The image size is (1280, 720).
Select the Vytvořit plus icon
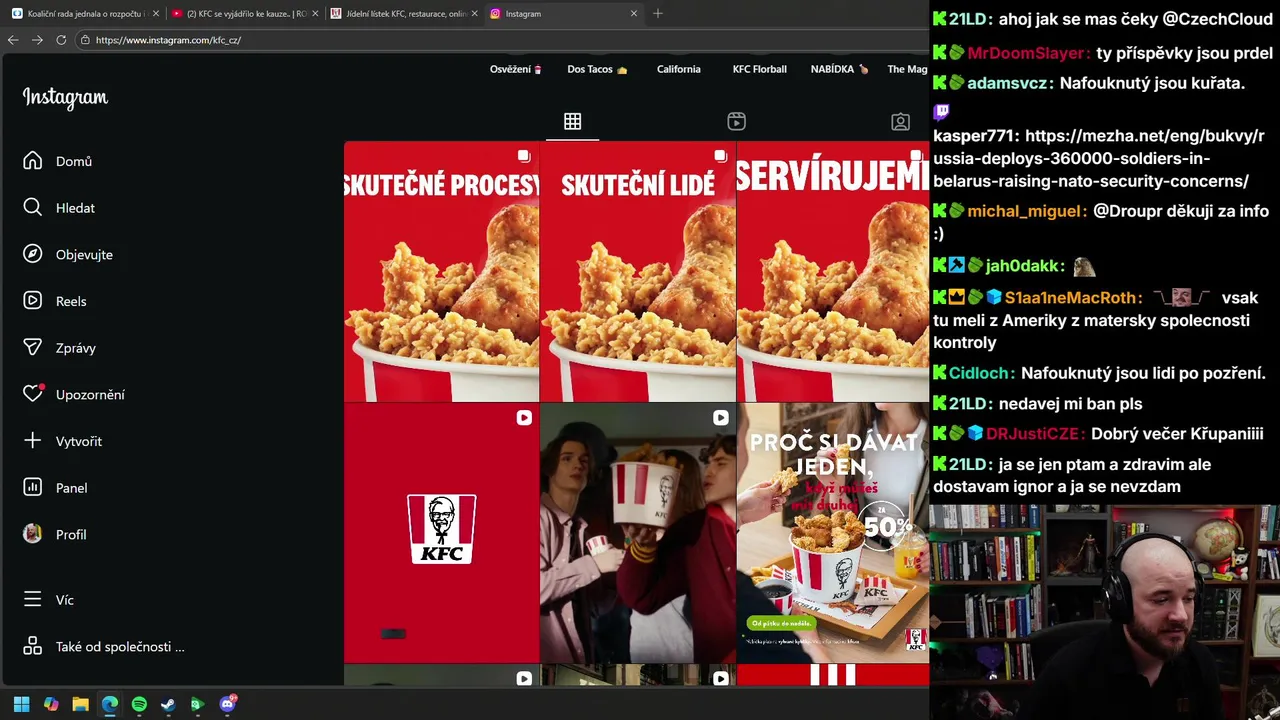[33, 441]
